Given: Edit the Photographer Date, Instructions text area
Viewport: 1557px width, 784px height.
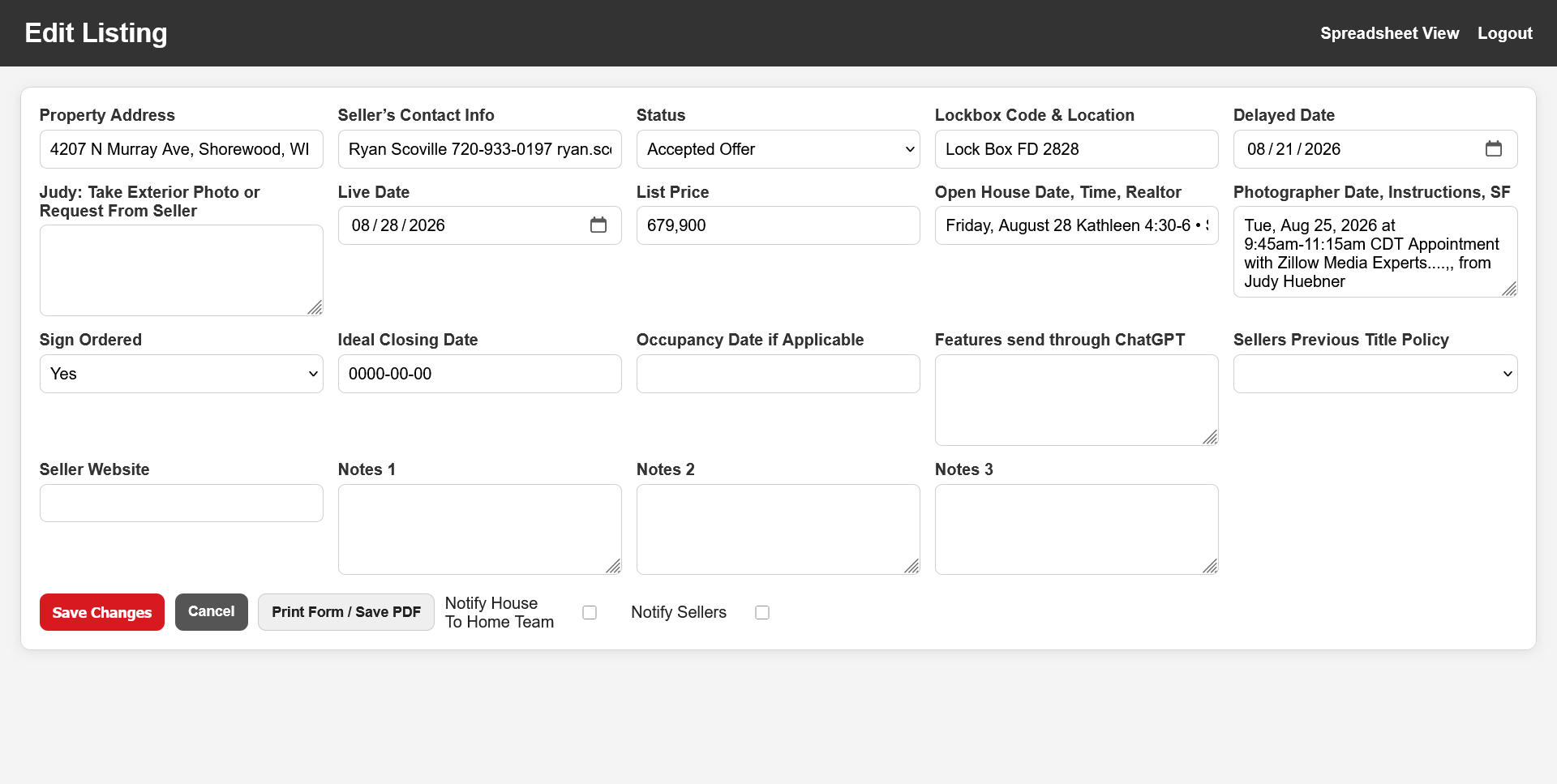Looking at the screenshot, I should click(1375, 252).
